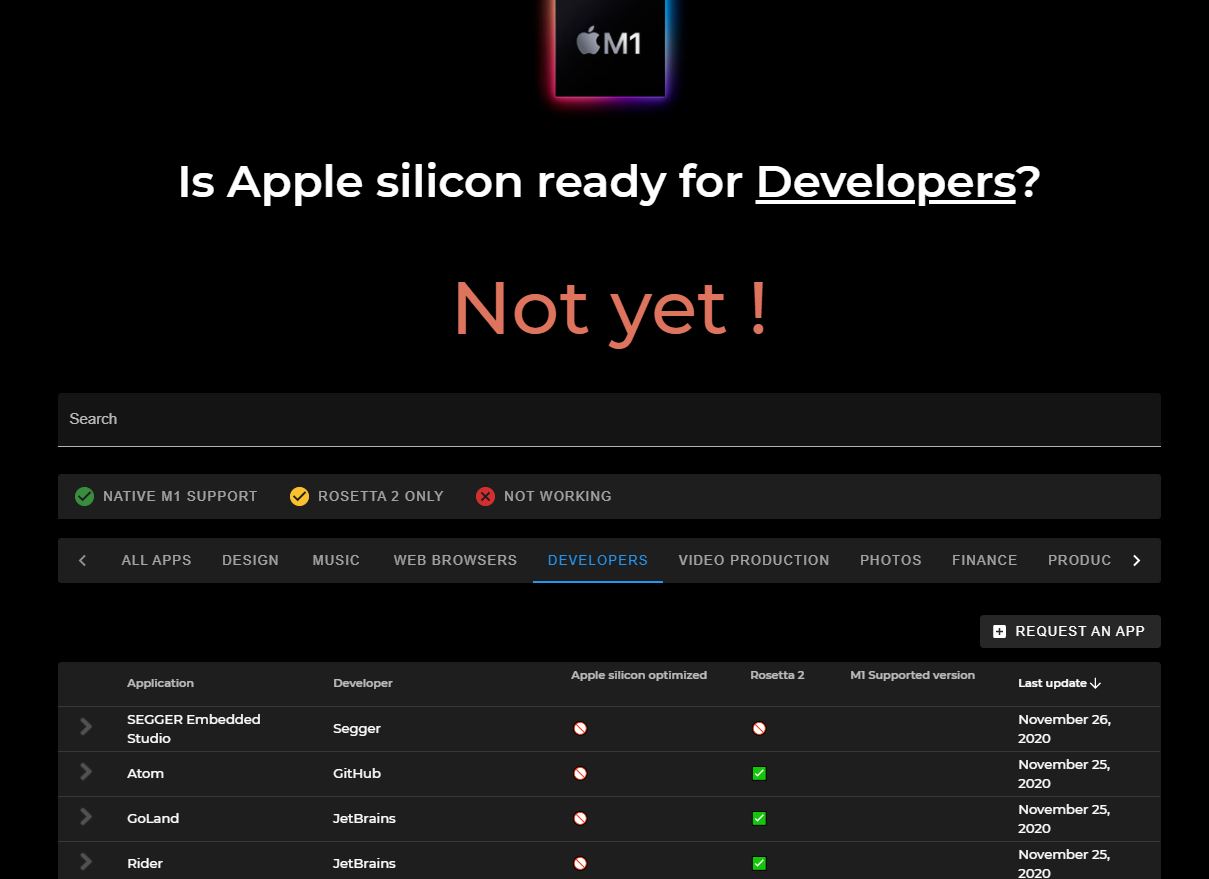Click the yellow Rosetta 2 Only check icon
The image size is (1209, 879).
click(x=299, y=496)
